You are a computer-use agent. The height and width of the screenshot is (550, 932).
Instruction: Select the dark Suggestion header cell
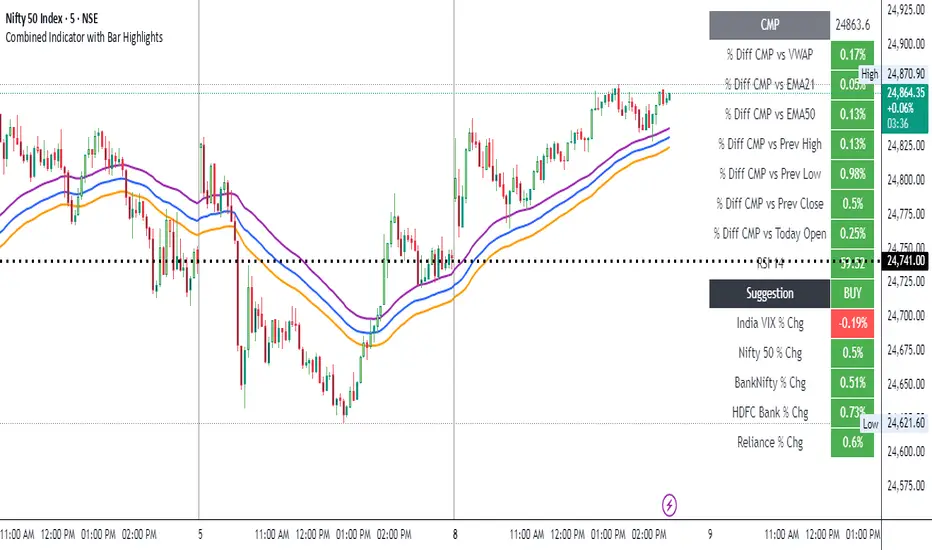(769, 294)
